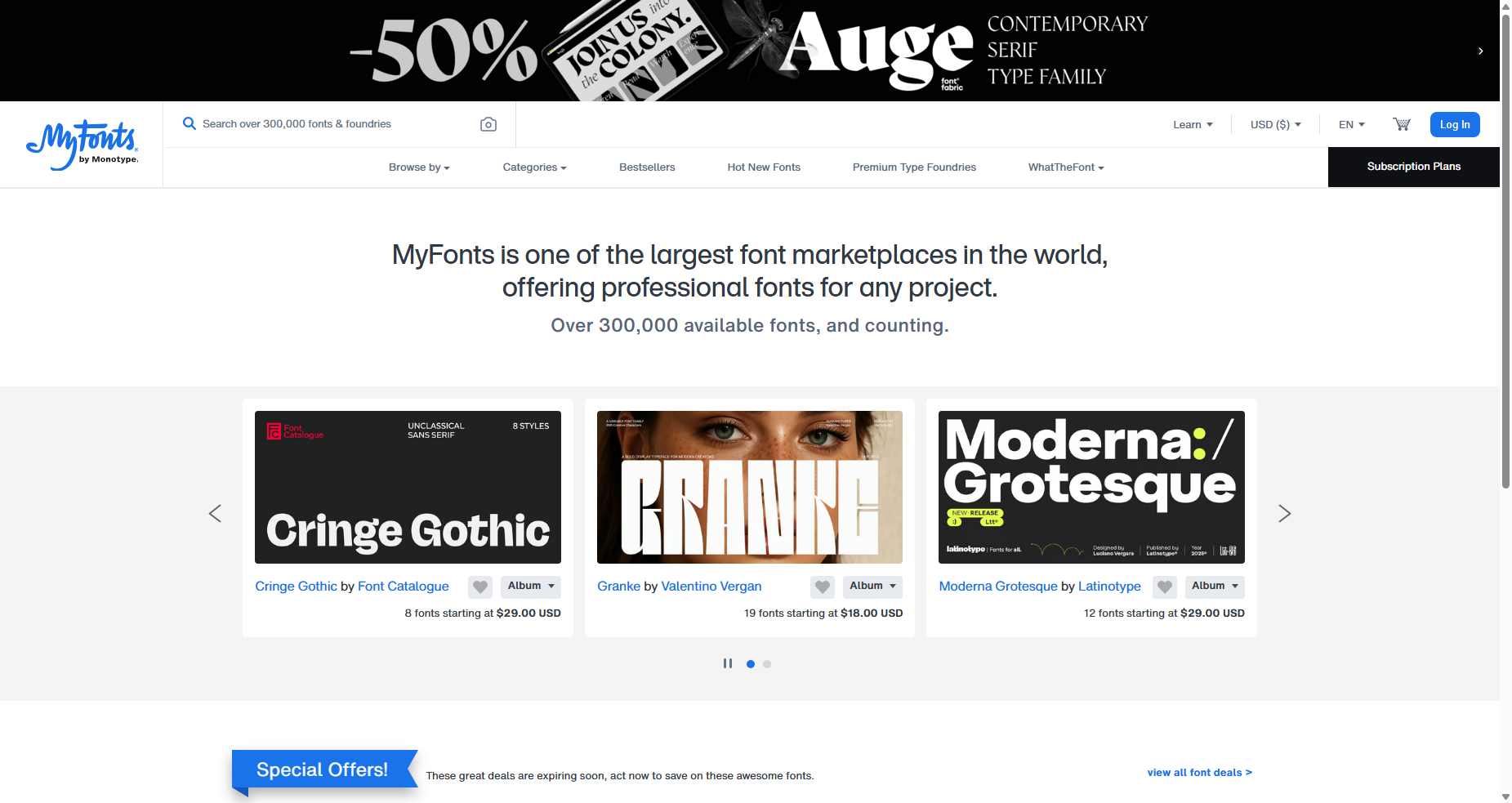Click the Moderna Grotesque preview image
1512x803 pixels.
tap(1091, 487)
